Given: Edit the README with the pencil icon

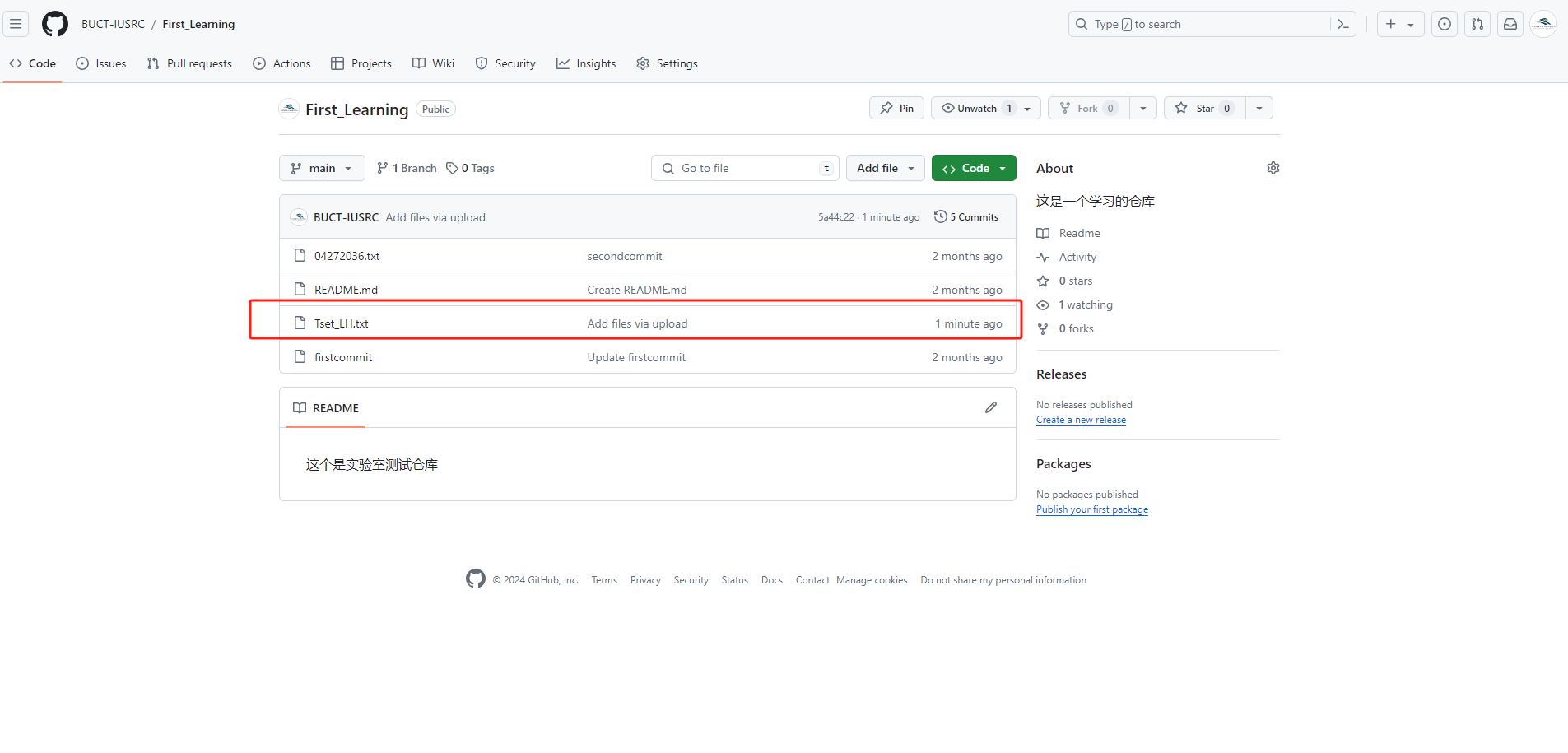Looking at the screenshot, I should pos(991,407).
